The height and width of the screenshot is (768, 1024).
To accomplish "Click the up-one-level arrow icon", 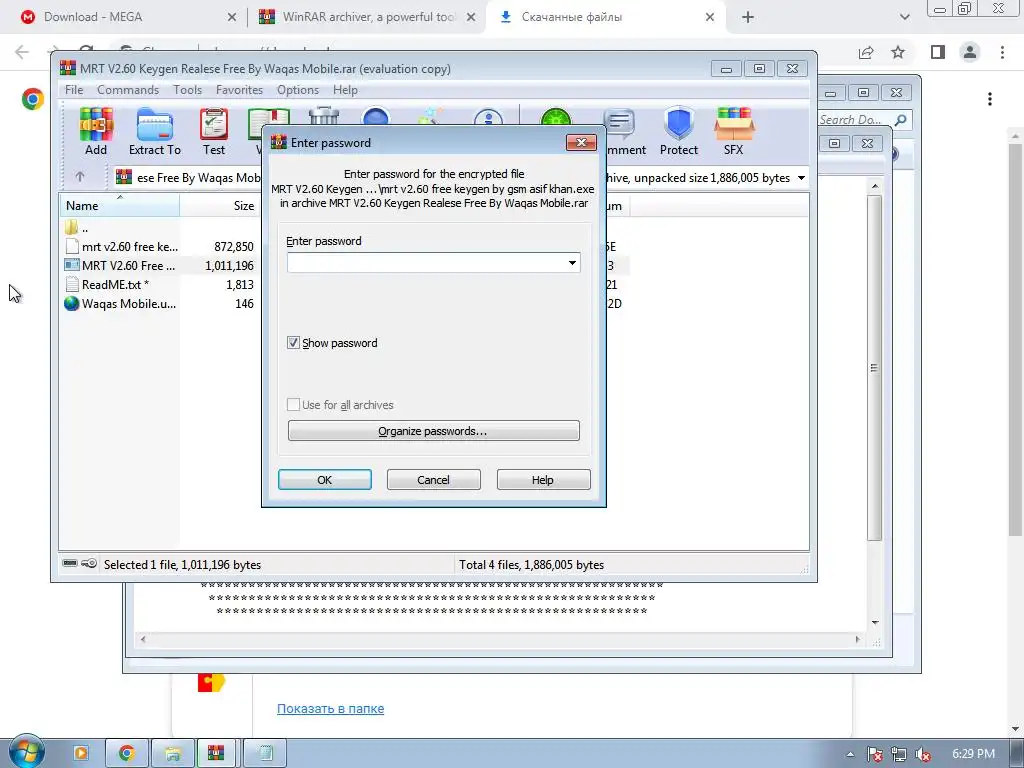I will click(80, 177).
